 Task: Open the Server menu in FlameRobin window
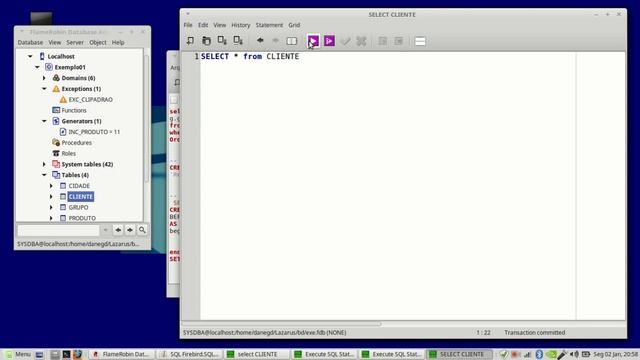click(75, 42)
